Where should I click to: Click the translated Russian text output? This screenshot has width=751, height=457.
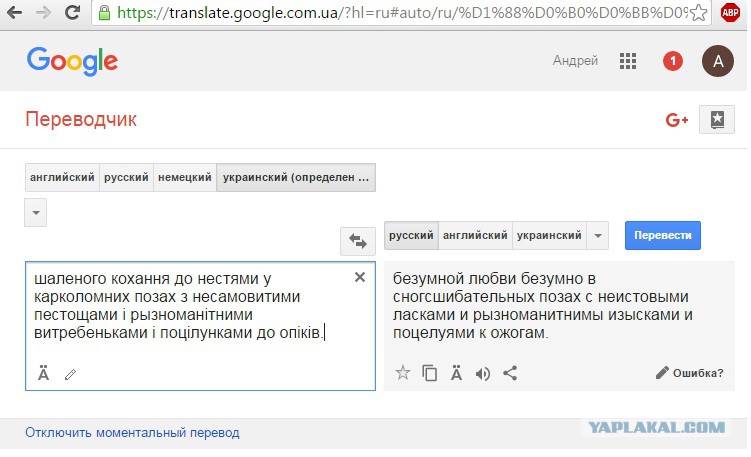click(x=543, y=305)
